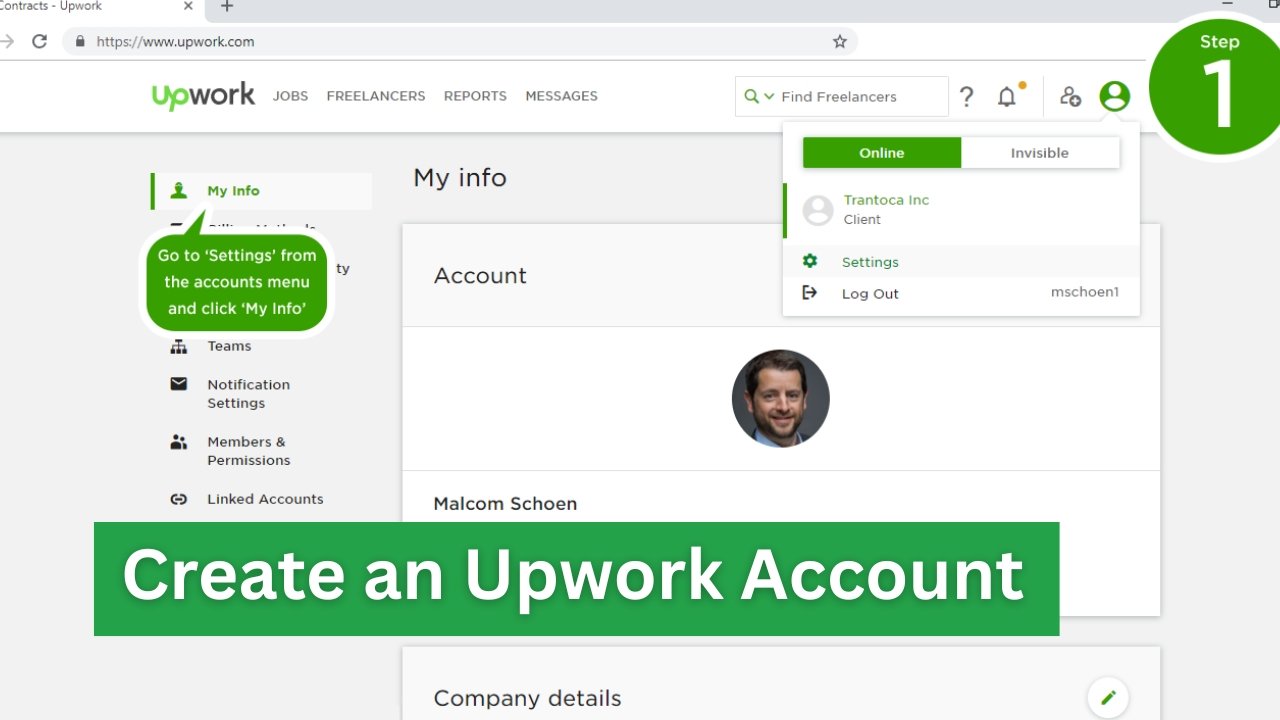
Task: Open the REPORTS menu
Action: 475,96
